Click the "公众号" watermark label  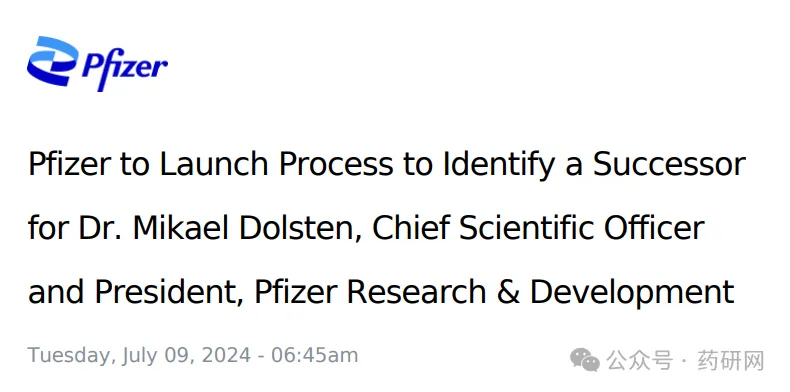pyautogui.click(x=640, y=361)
